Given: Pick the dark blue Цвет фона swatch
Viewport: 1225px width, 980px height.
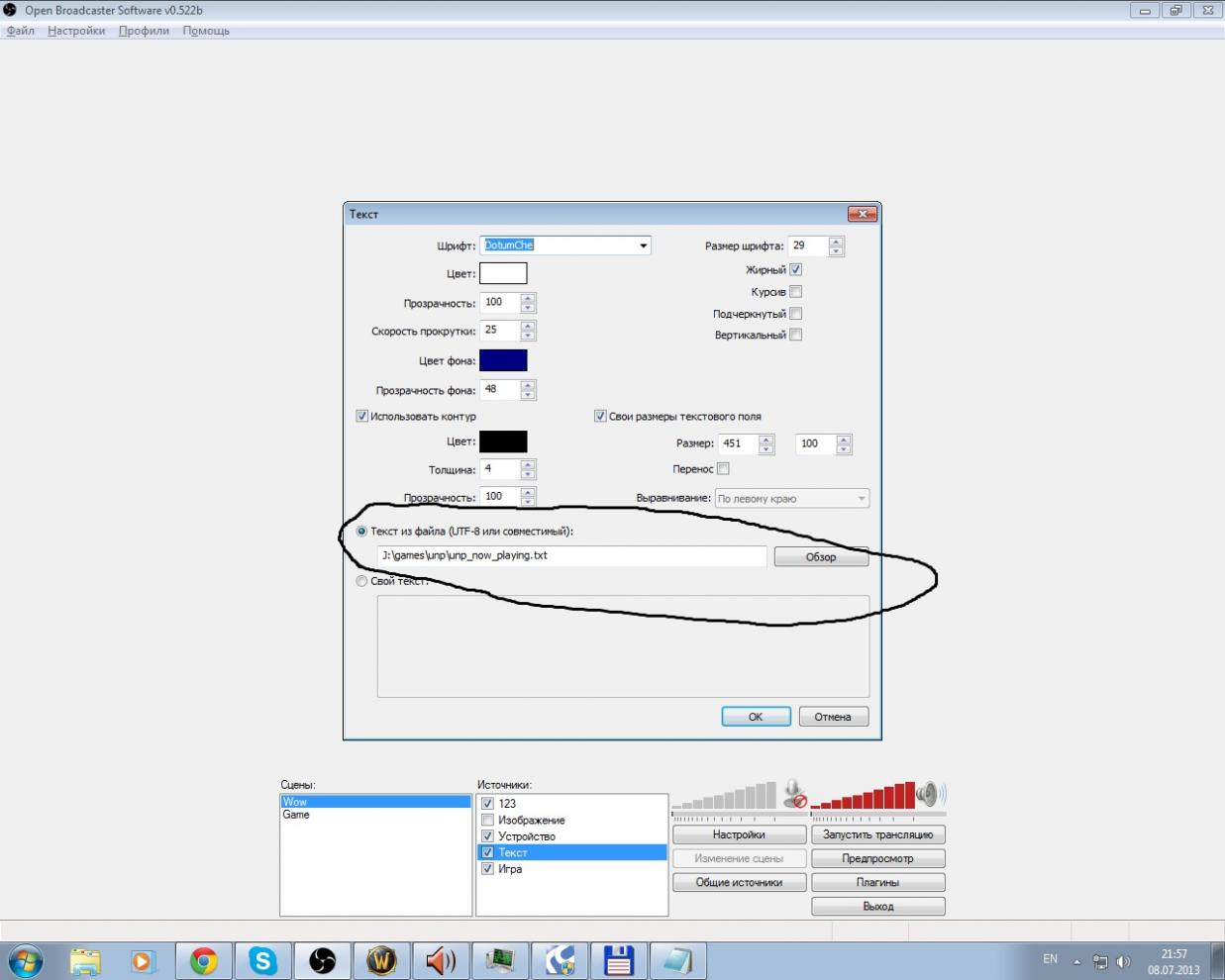Looking at the screenshot, I should [503, 360].
